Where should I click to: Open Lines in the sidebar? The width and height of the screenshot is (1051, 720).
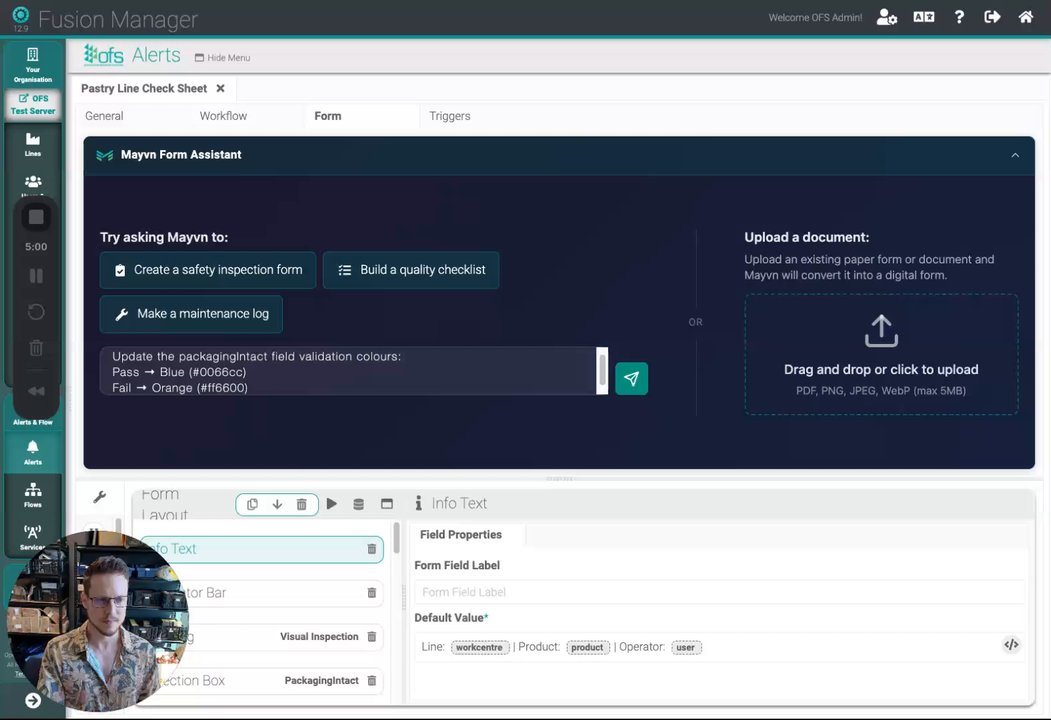tap(33, 144)
